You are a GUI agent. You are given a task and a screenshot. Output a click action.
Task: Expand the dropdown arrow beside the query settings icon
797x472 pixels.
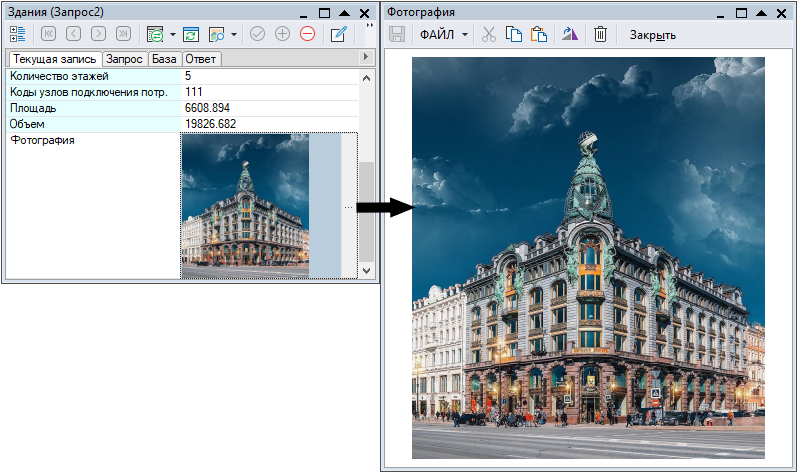point(172,34)
